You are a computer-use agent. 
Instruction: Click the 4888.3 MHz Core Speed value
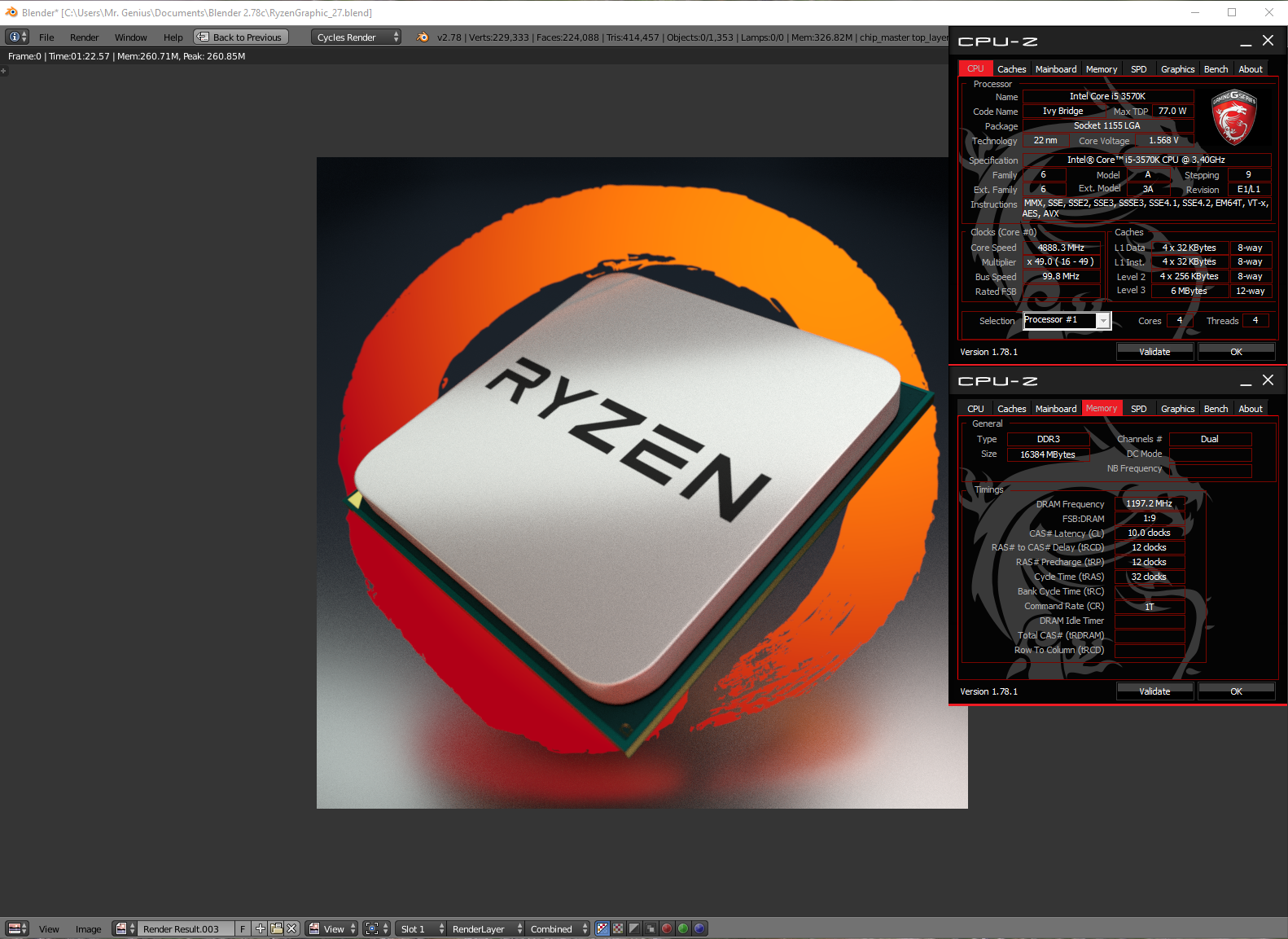click(x=1061, y=248)
